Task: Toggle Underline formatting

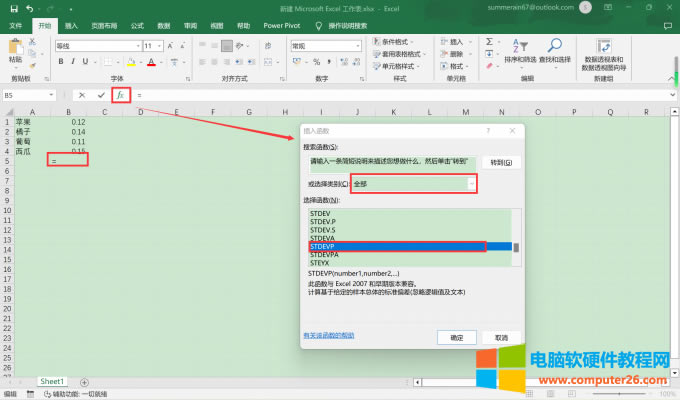Action: pyautogui.click(x=88, y=61)
